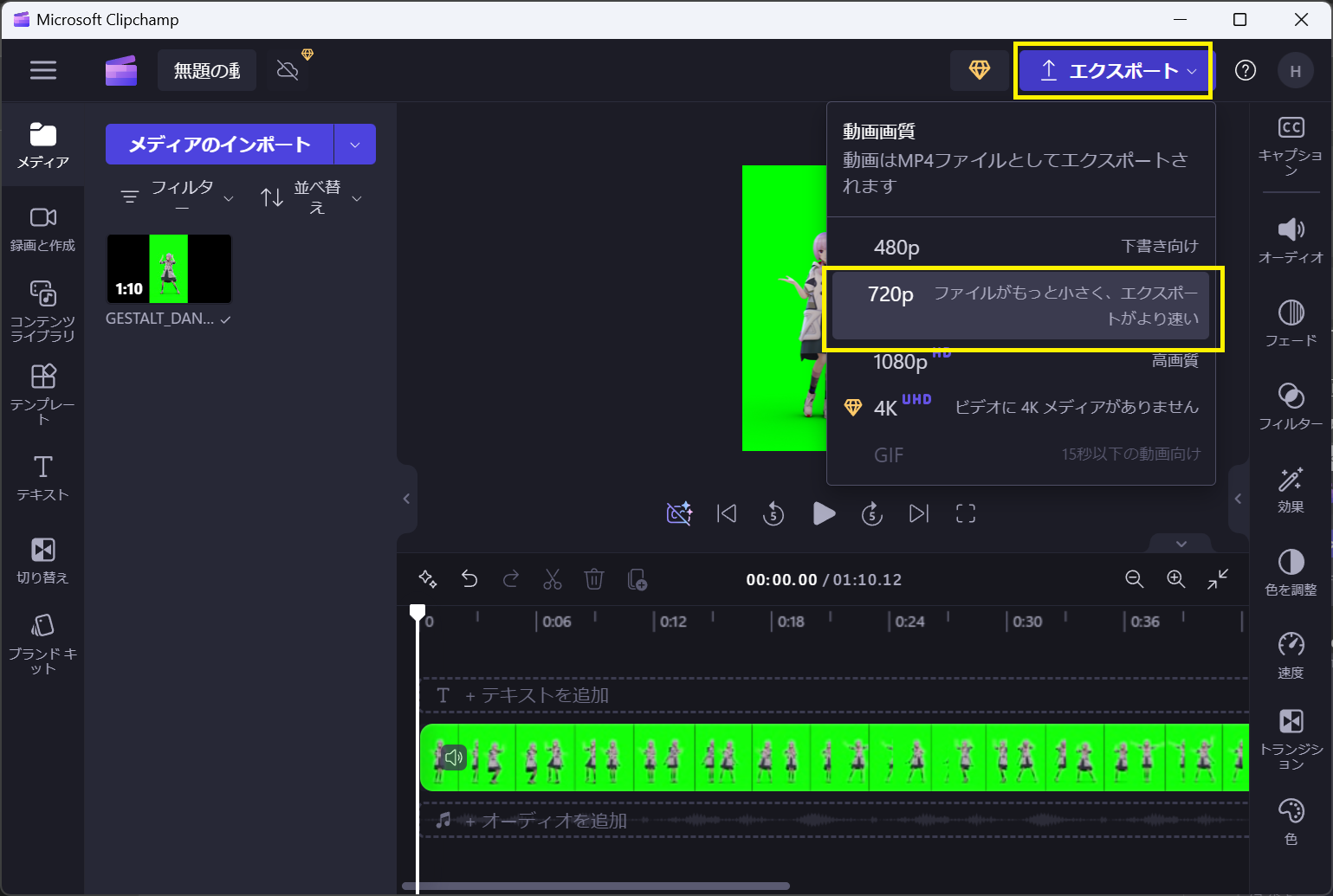
Task: Click the fit-to-screen icon next to zoom controls
Action: pyautogui.click(x=1219, y=579)
